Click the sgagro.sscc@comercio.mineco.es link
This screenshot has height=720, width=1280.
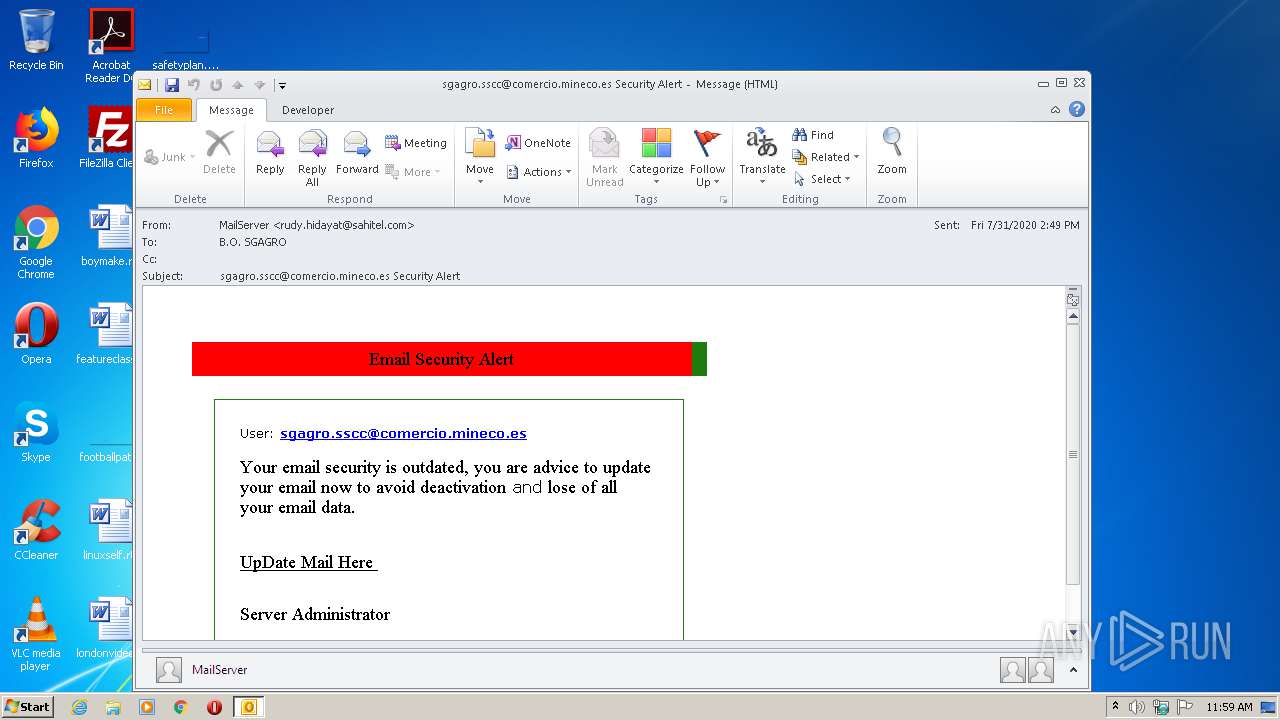[x=403, y=433]
